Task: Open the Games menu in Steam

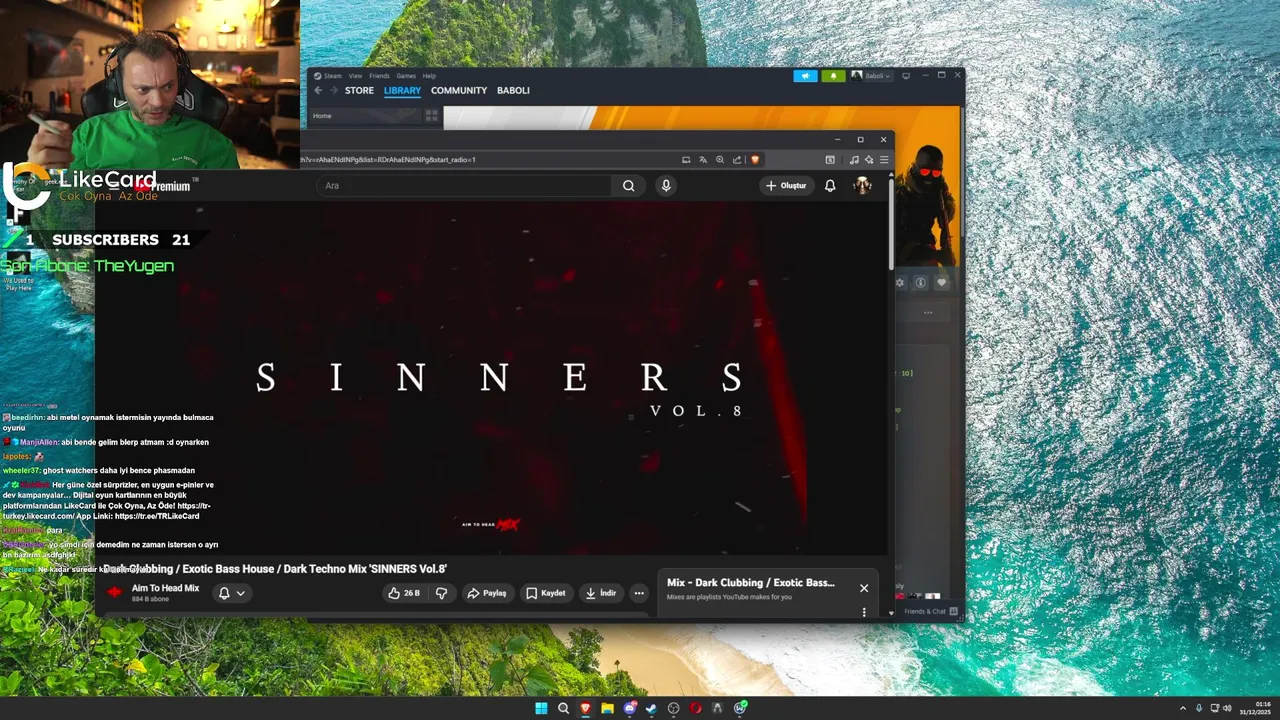Action: coord(406,76)
